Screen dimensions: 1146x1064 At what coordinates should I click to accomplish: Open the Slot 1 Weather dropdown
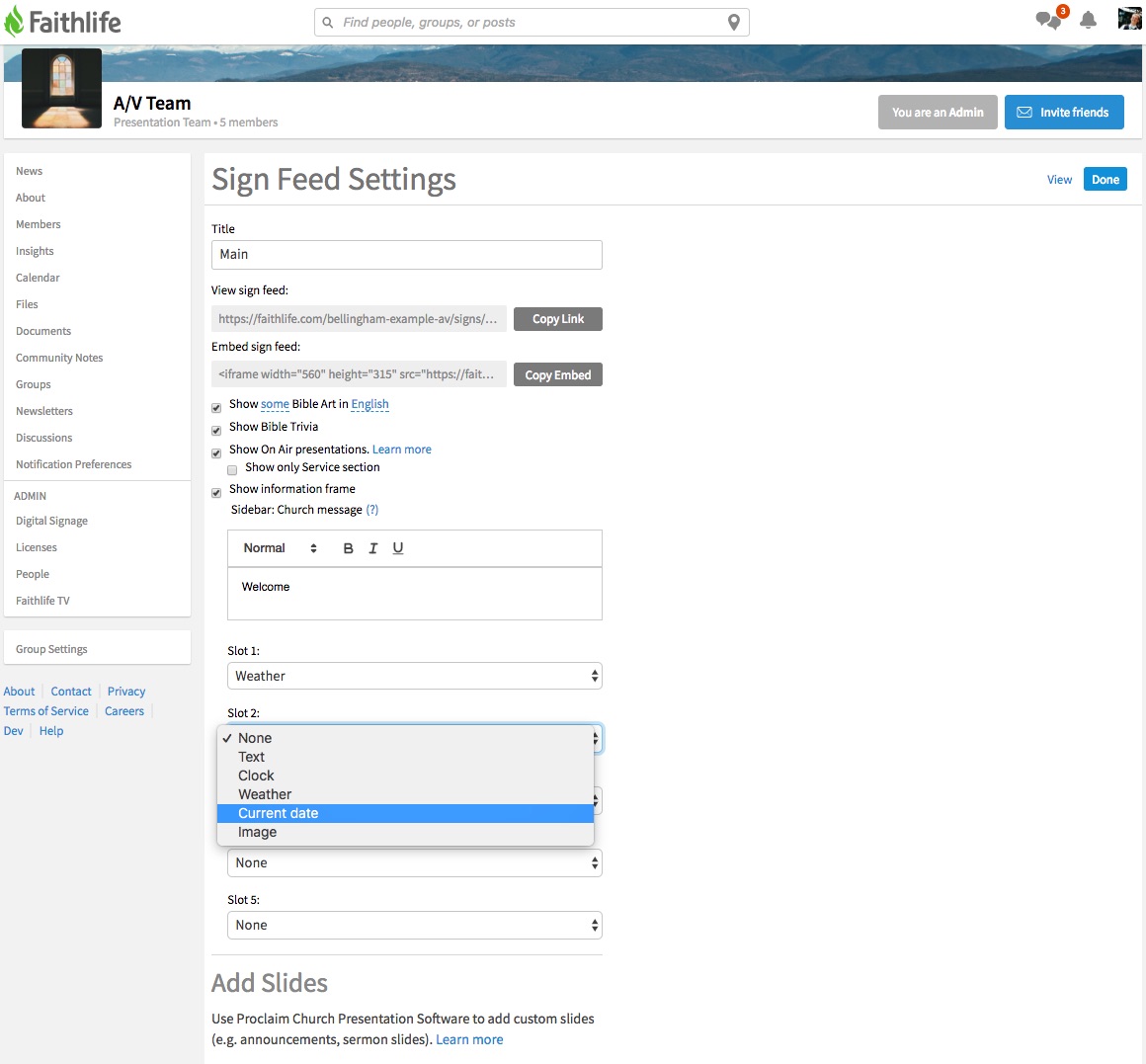click(x=414, y=676)
